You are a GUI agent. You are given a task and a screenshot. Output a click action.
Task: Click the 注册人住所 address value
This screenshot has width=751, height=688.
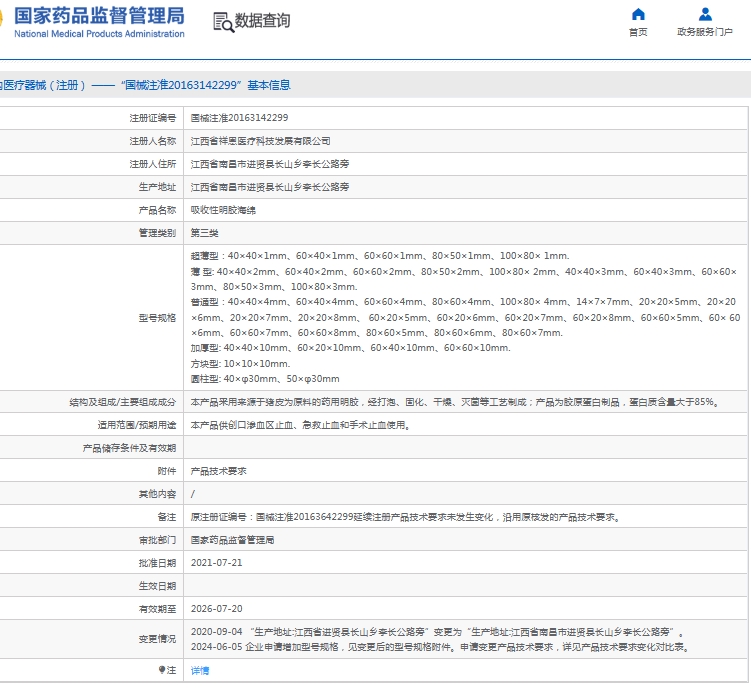(270, 164)
